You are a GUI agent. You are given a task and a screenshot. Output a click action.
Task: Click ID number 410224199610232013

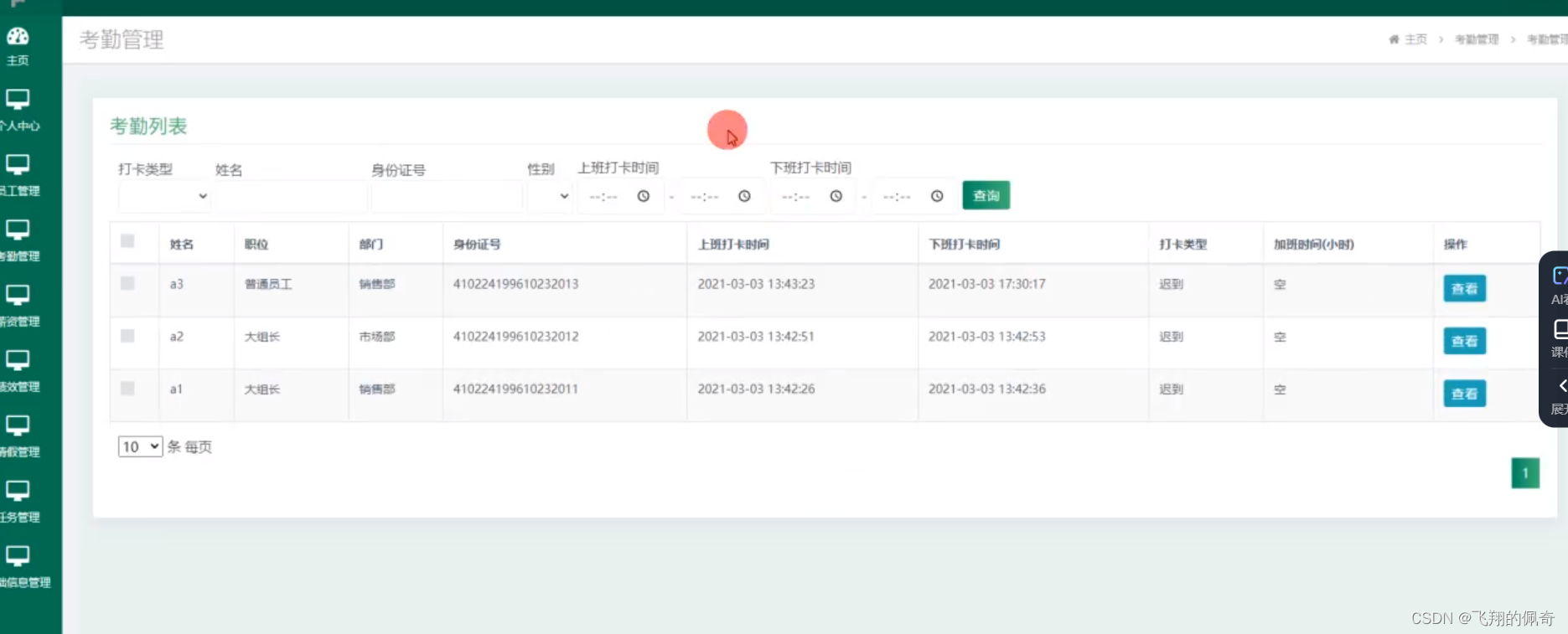515,284
